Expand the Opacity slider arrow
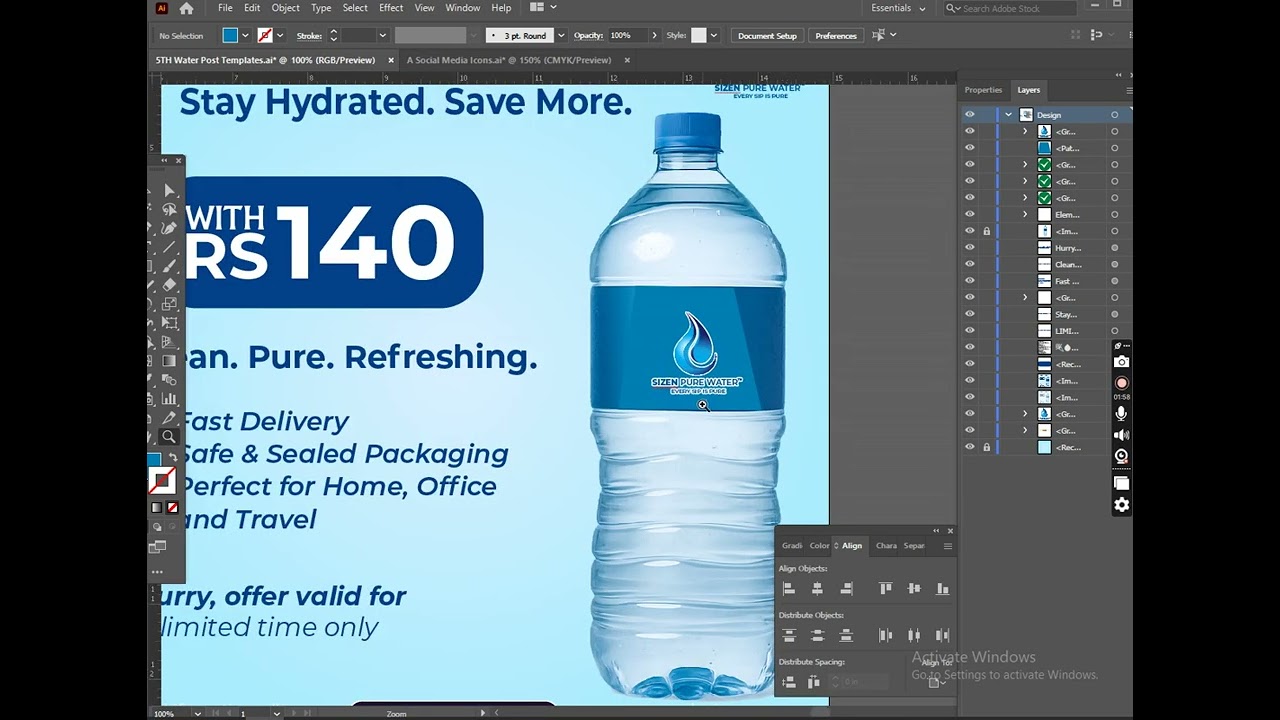The height and width of the screenshot is (720, 1280). (655, 35)
